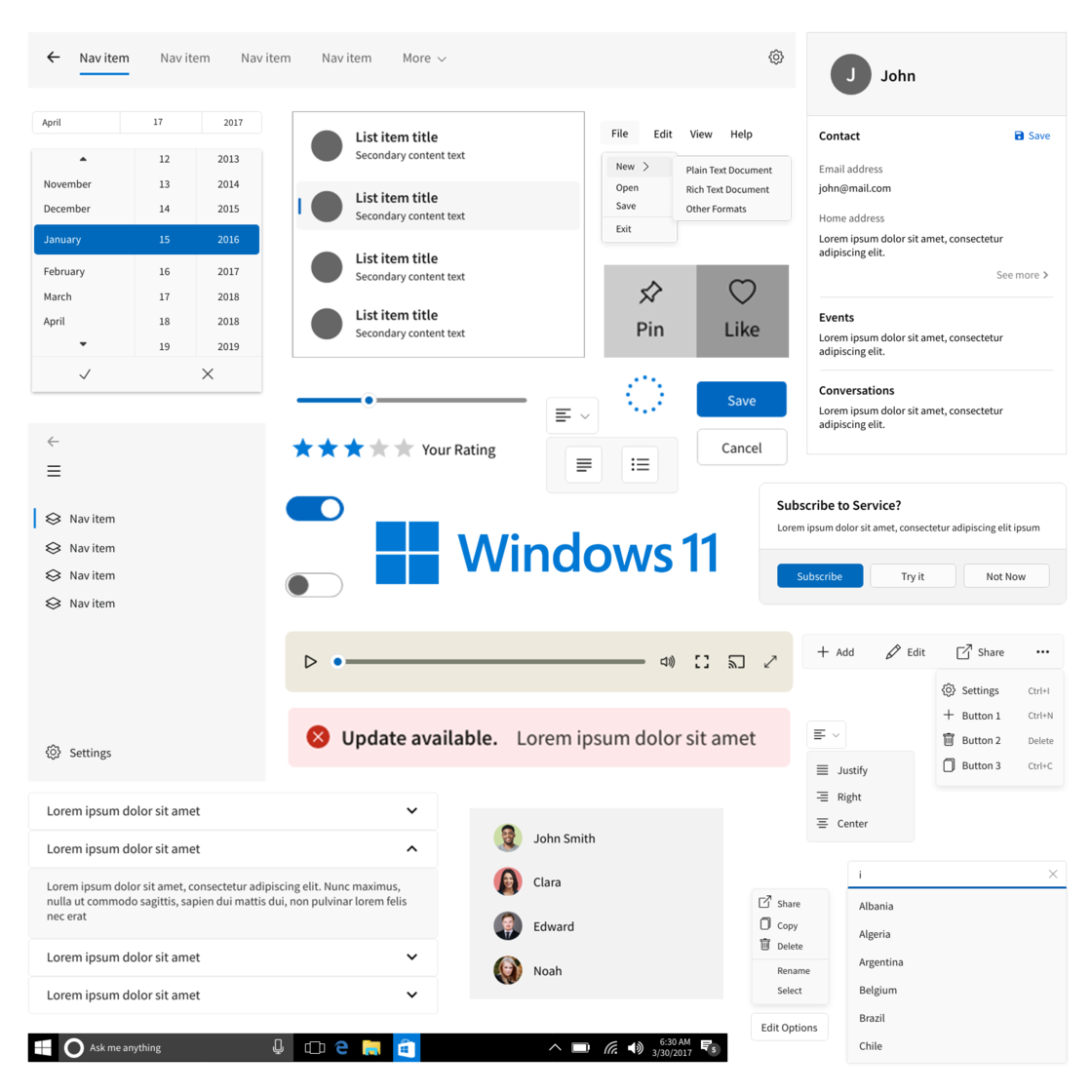The height and width of the screenshot is (1092, 1092).
Task: Click Share in the command bar
Action: tap(980, 652)
